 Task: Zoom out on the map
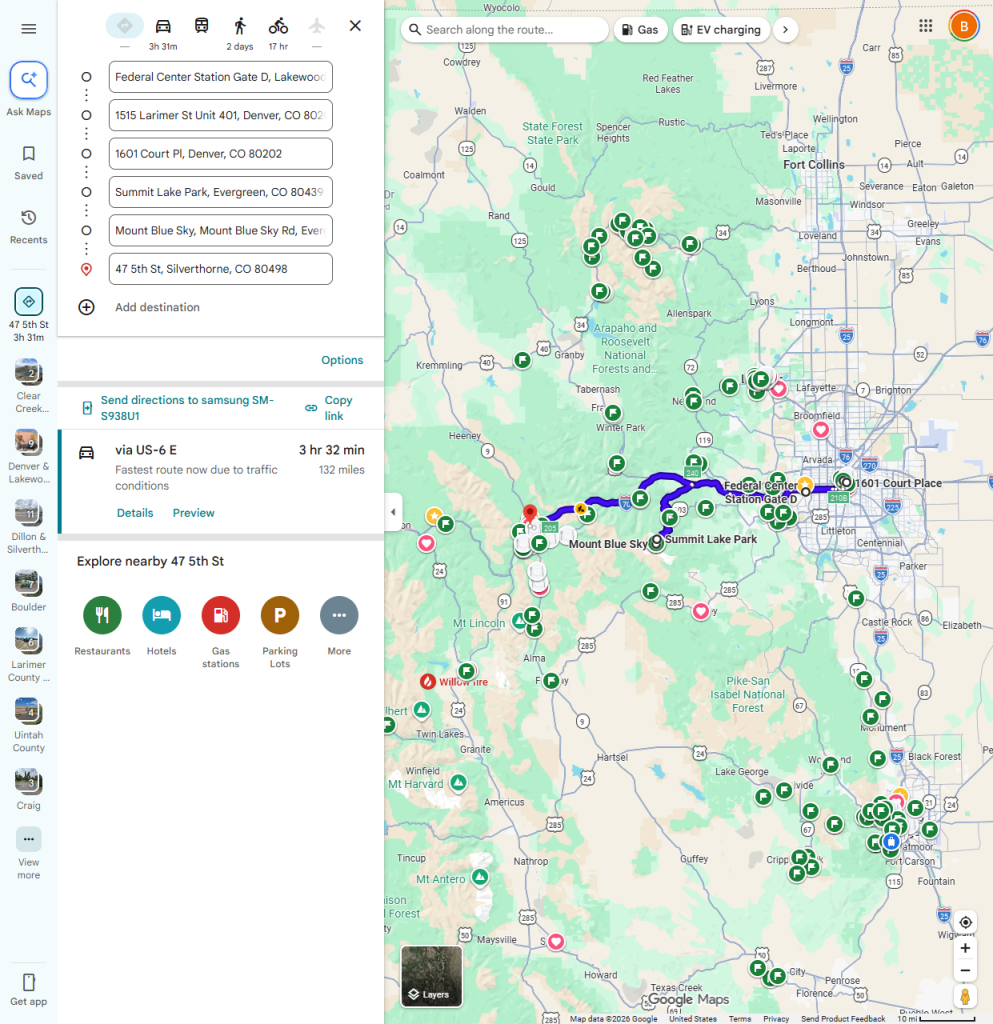(966, 970)
